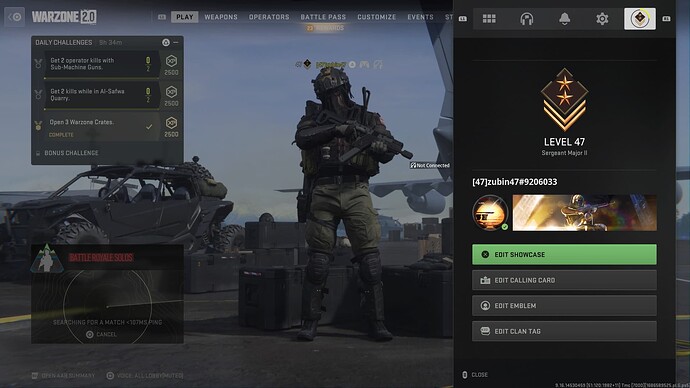Click the muted headset icon in nameplate
690x388 pixels.
(x=378, y=65)
